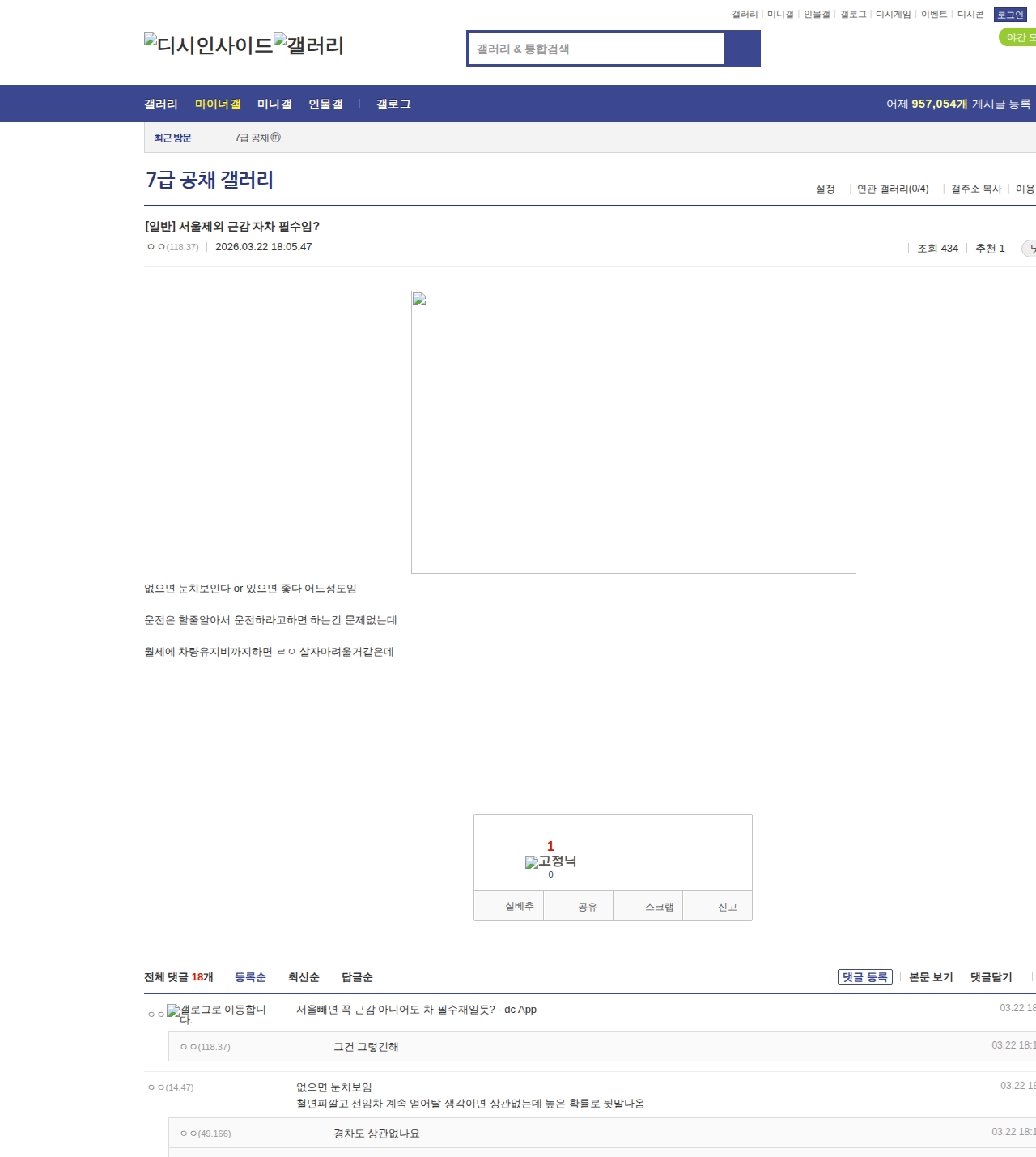Image resolution: width=1036 pixels, height=1157 pixels.
Task: Click the 고정닉 icon in the recommend box
Action: [550, 861]
